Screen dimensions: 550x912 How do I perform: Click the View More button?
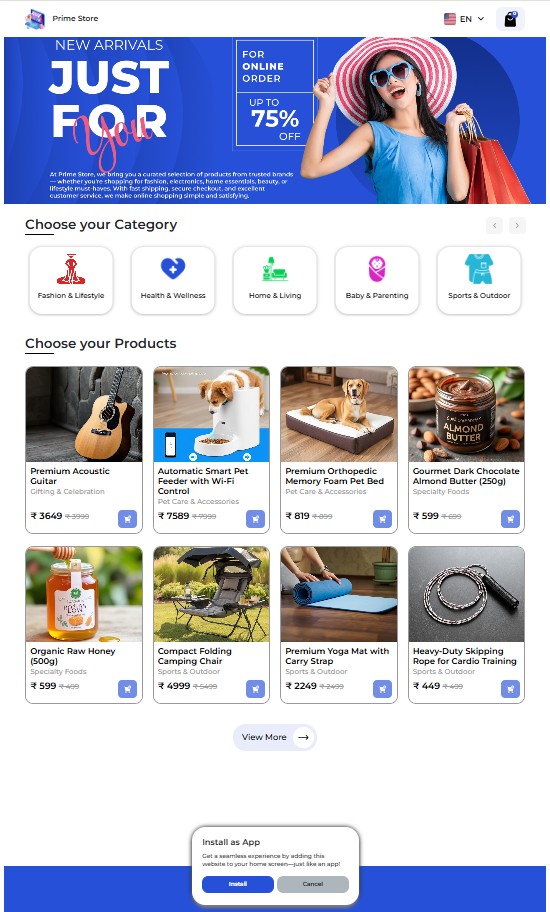click(274, 737)
